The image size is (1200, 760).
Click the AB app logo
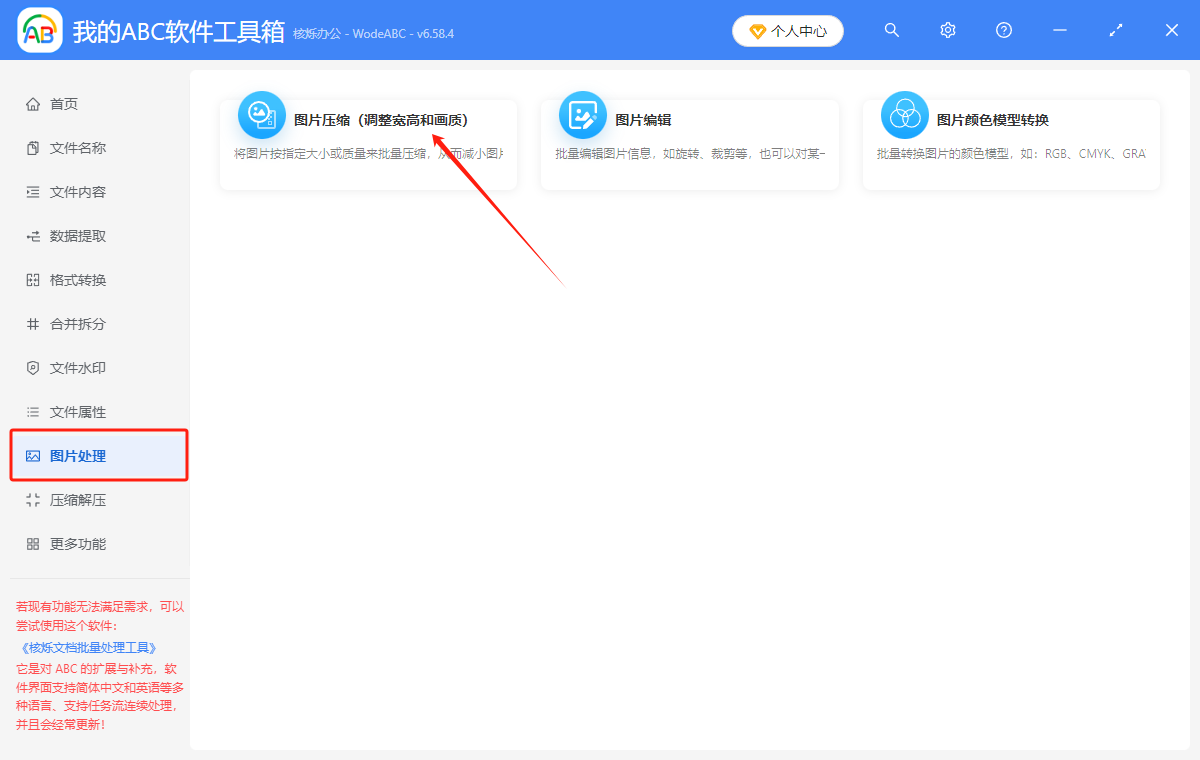pyautogui.click(x=39, y=30)
